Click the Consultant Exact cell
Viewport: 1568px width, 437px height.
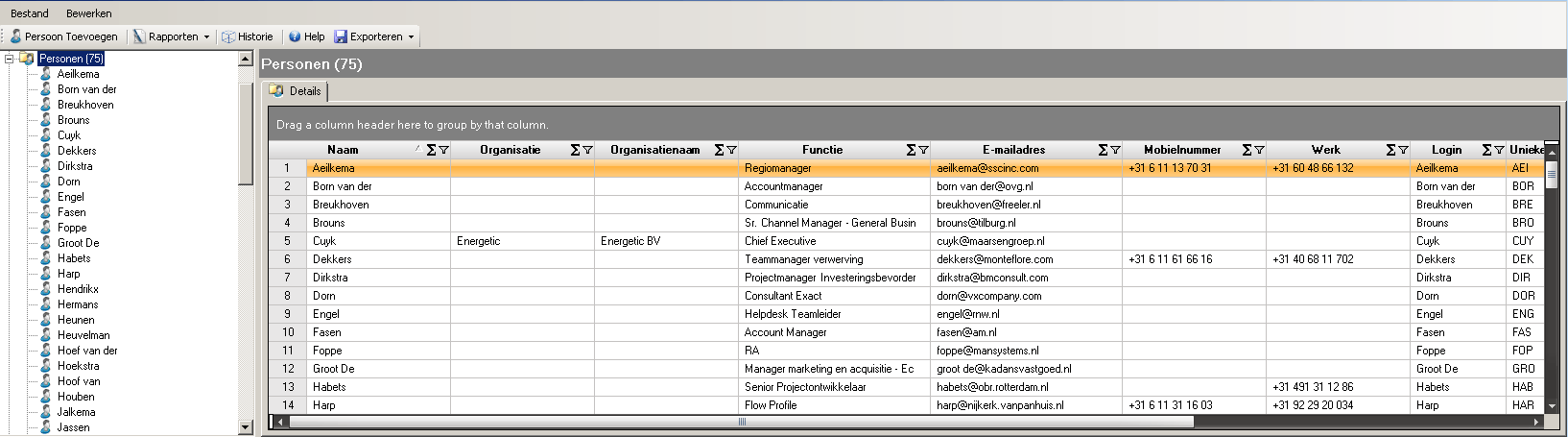(834, 296)
